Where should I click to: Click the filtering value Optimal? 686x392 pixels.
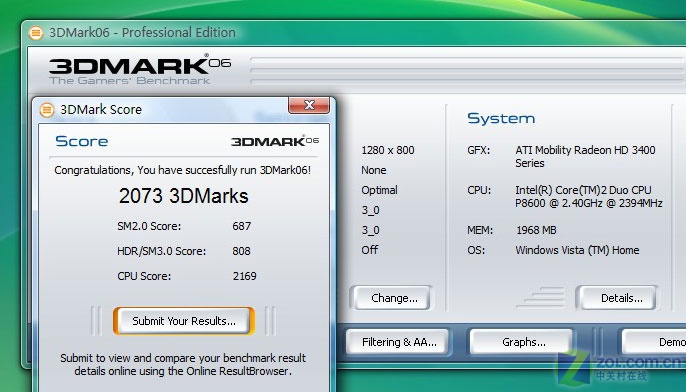(x=379, y=190)
